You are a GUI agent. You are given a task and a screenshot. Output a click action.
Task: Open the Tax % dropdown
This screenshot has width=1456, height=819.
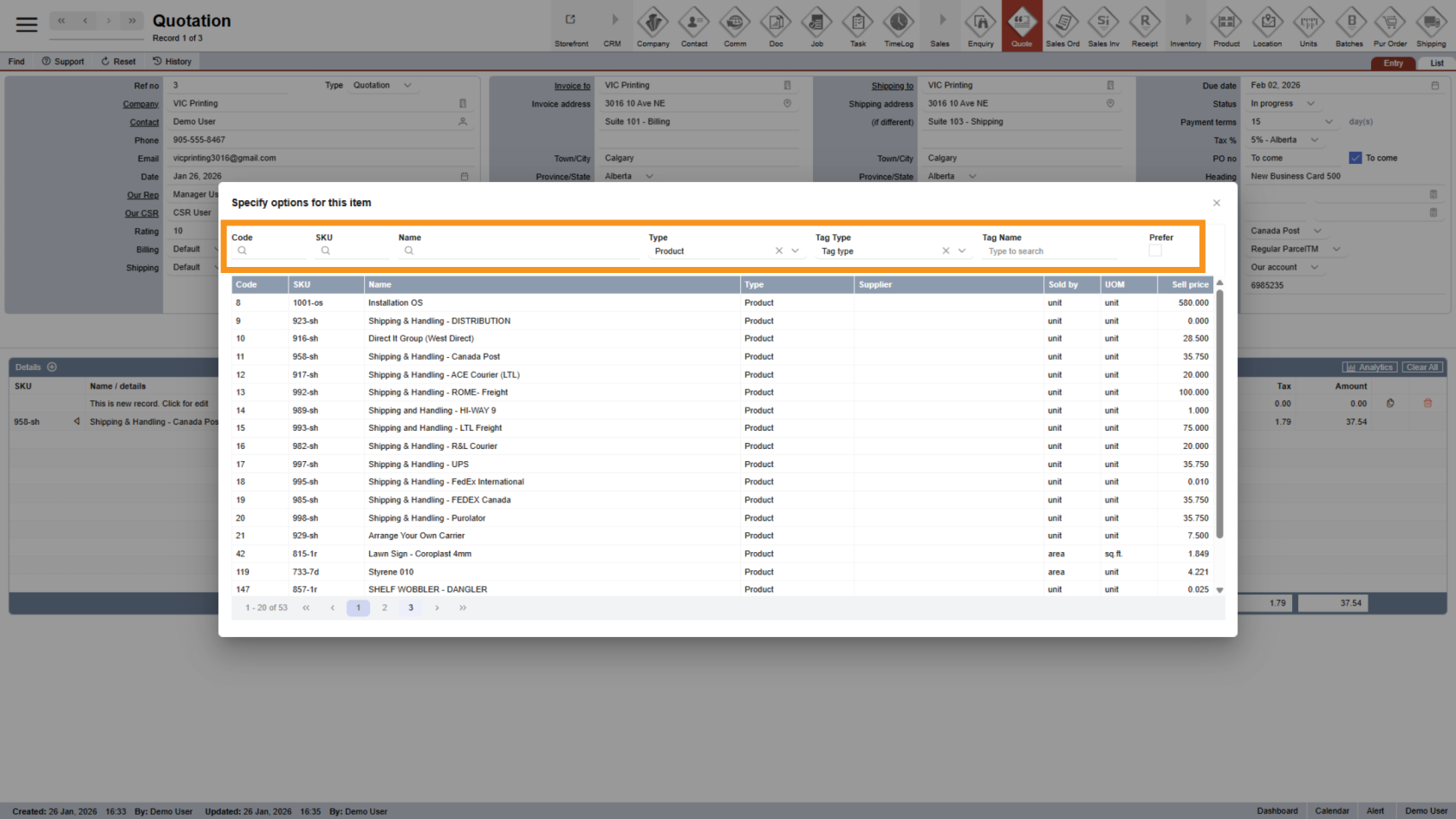pyautogui.click(x=1315, y=140)
